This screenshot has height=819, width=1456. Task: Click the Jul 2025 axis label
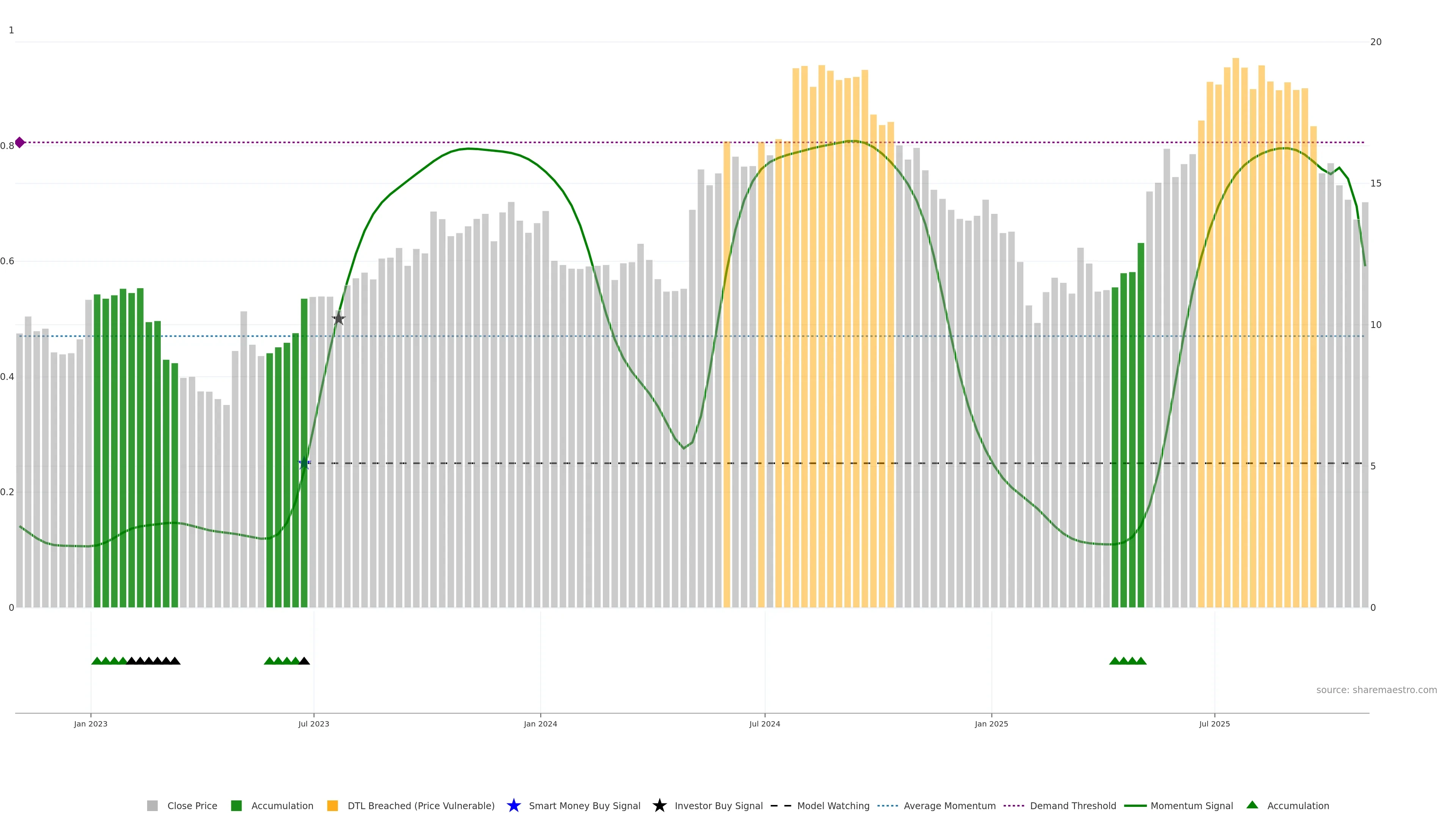coord(1214,723)
